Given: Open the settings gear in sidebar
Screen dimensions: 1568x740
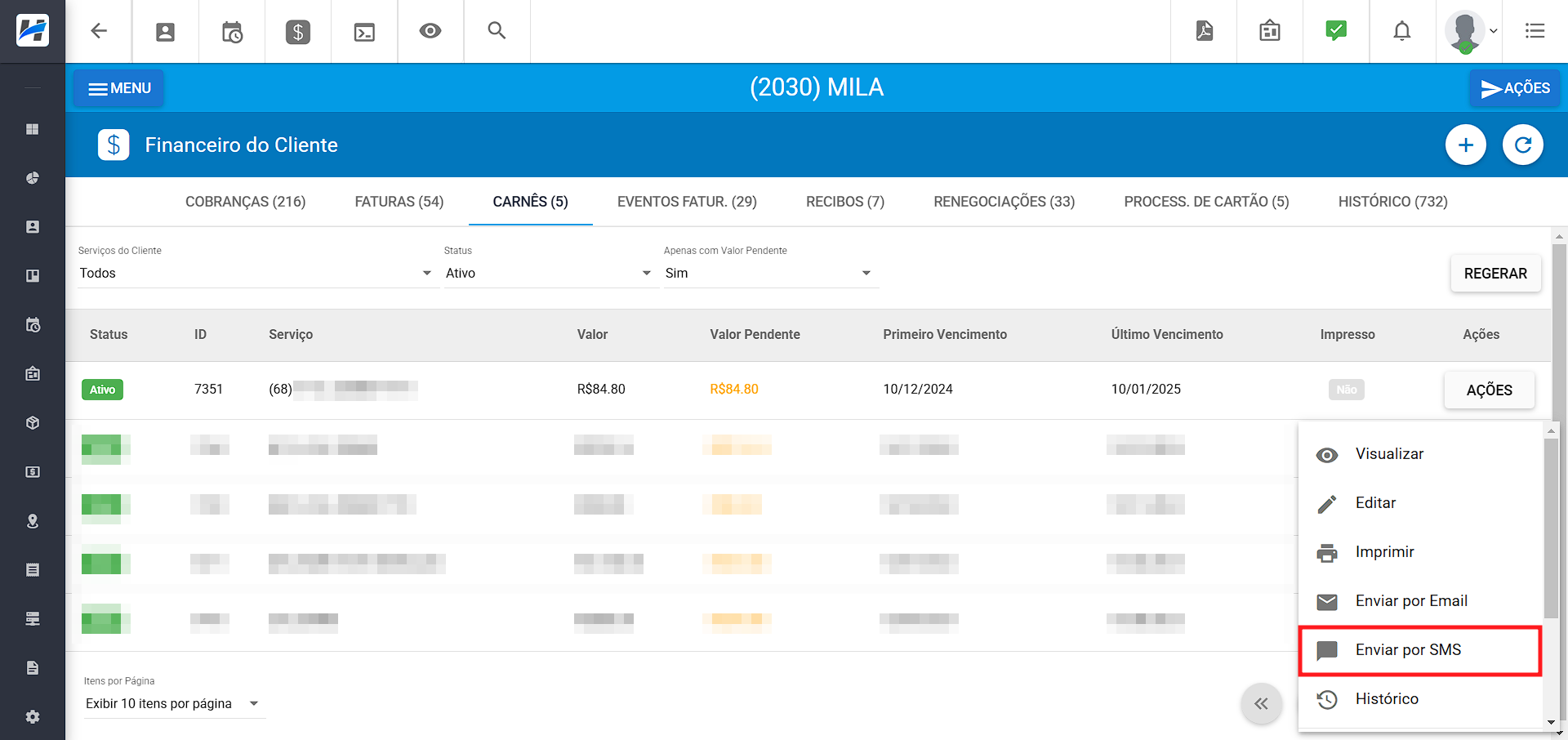Looking at the screenshot, I should coord(33,717).
